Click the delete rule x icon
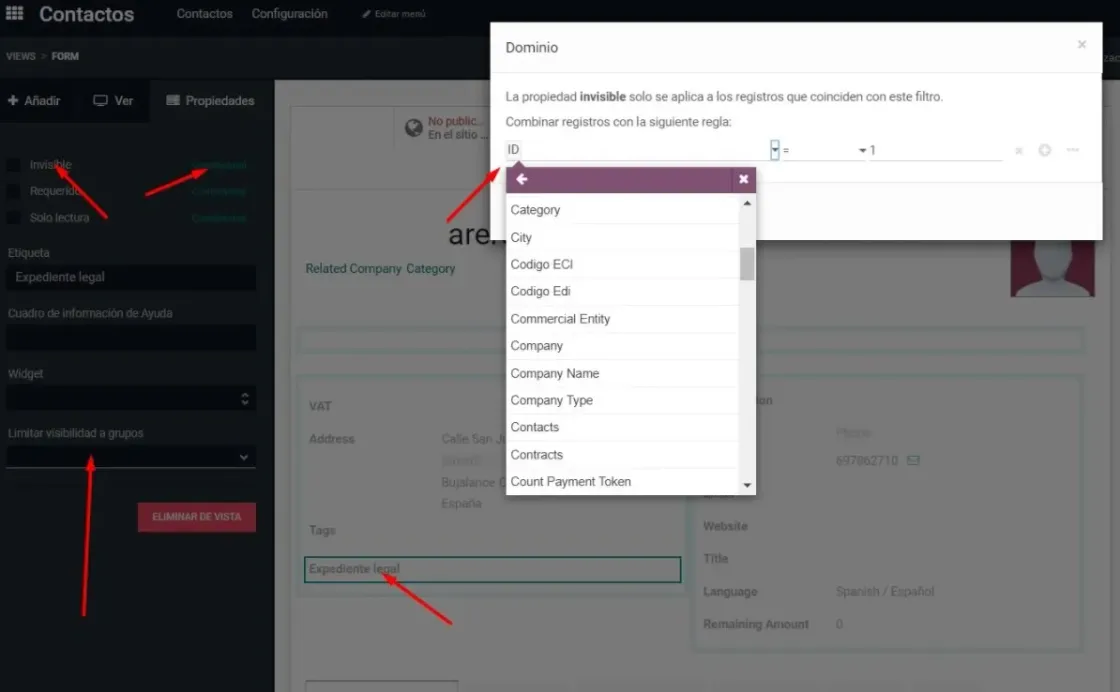 point(1019,151)
